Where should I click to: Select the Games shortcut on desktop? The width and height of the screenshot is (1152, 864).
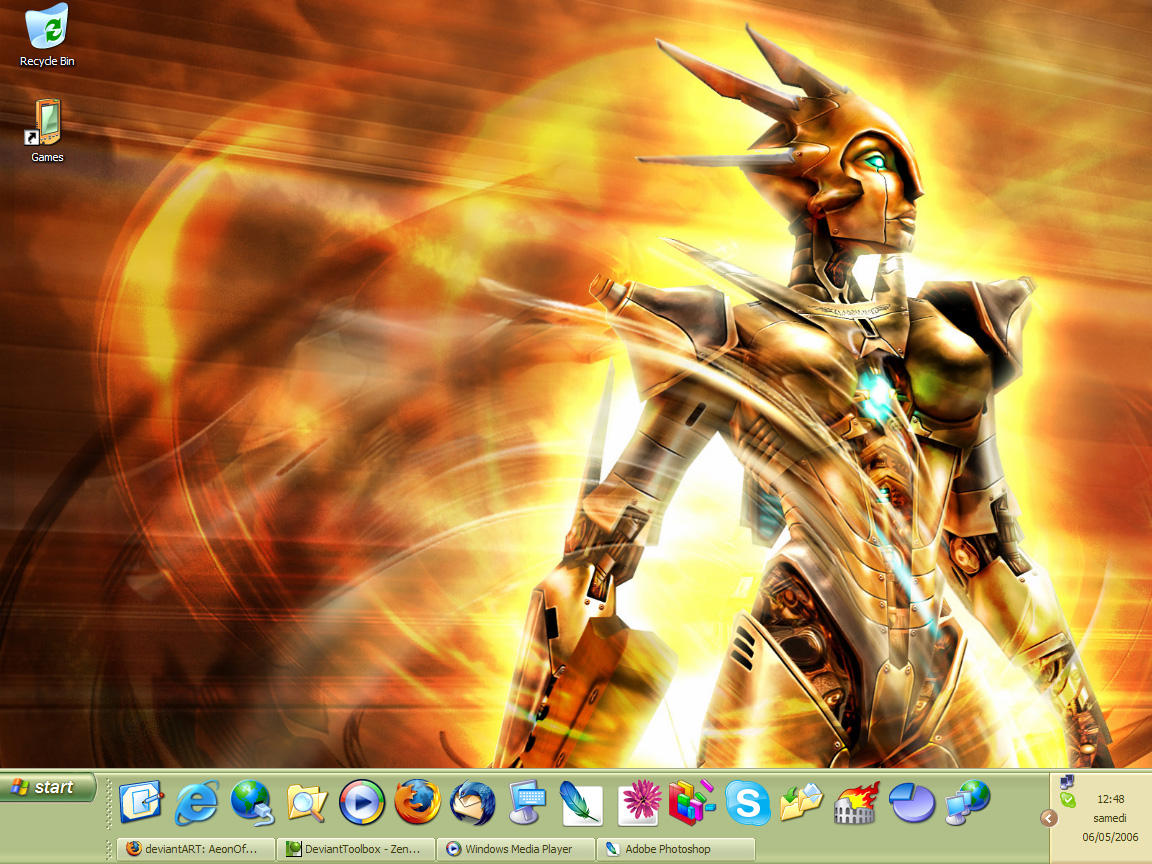(x=47, y=130)
